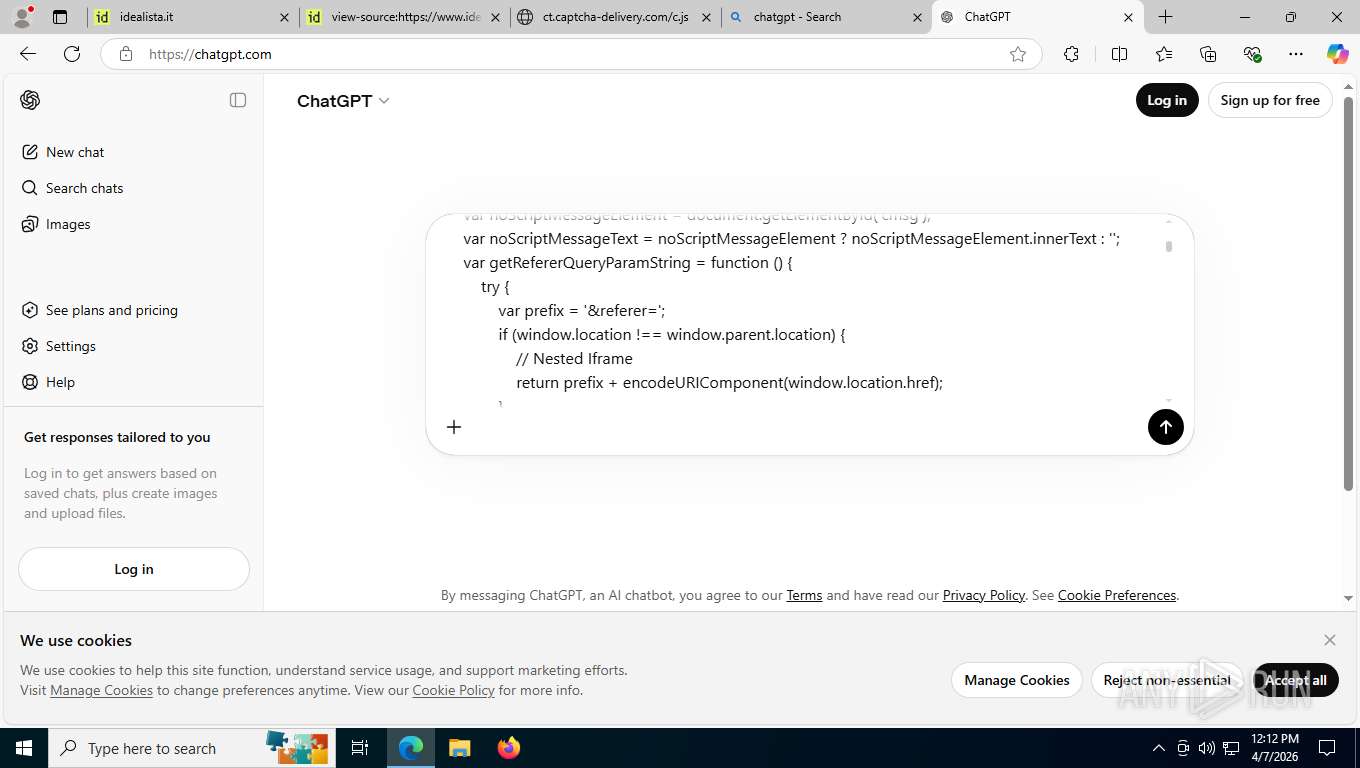The image size is (1360, 768).
Task: Add attachment with the plus icon
Action: (x=454, y=427)
